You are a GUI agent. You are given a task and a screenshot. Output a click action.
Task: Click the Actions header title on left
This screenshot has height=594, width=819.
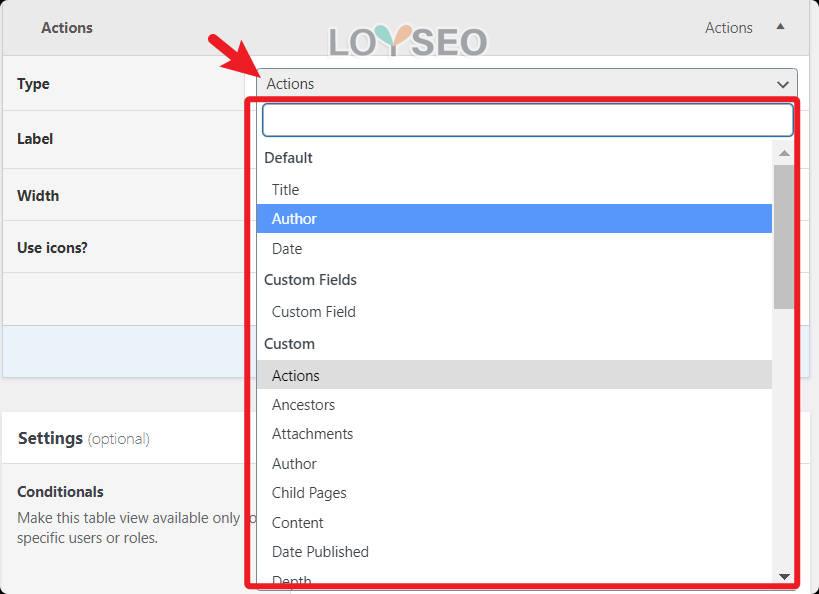coord(67,28)
